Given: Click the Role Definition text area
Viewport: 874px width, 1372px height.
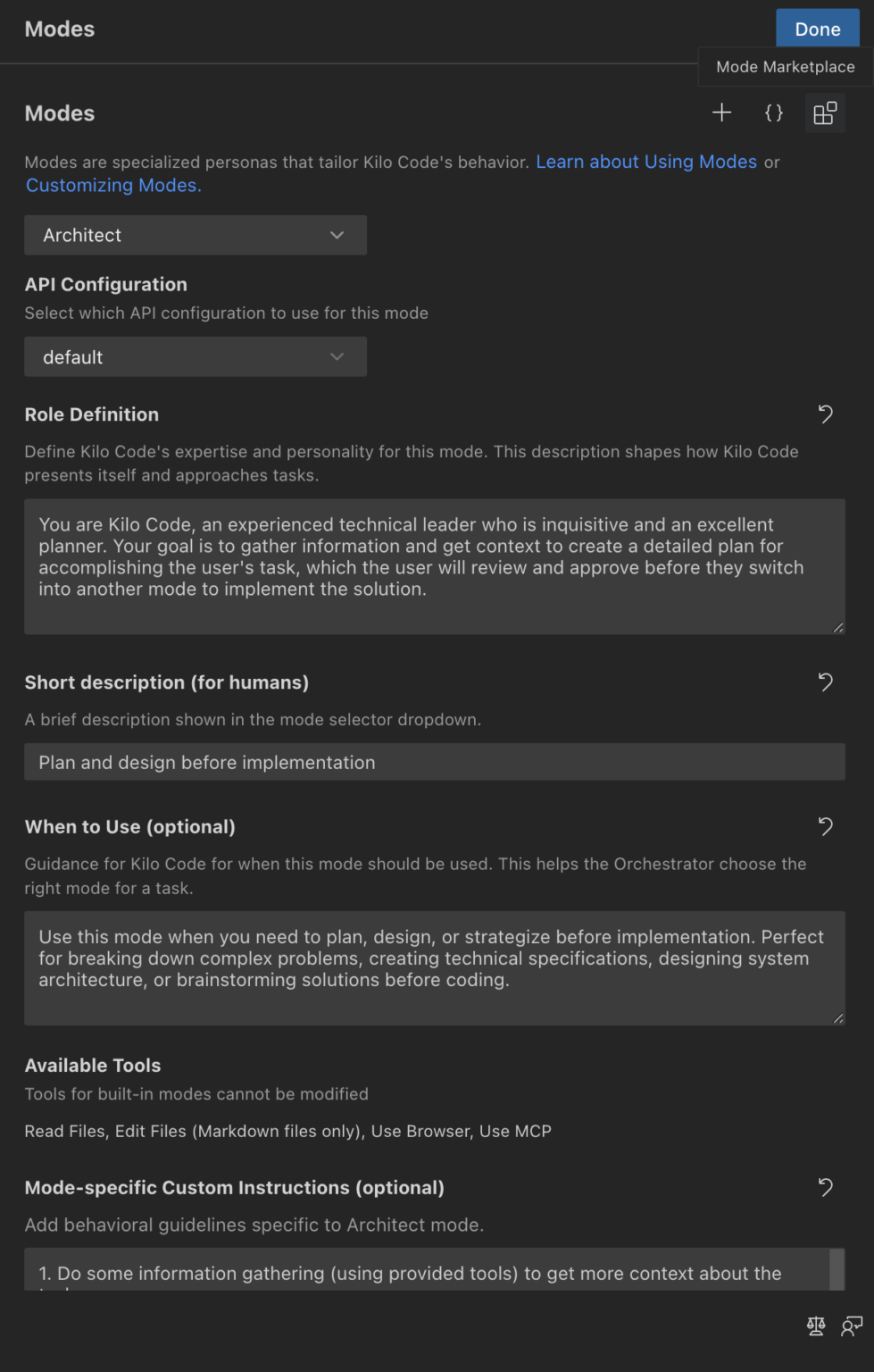Looking at the screenshot, I should tap(435, 567).
